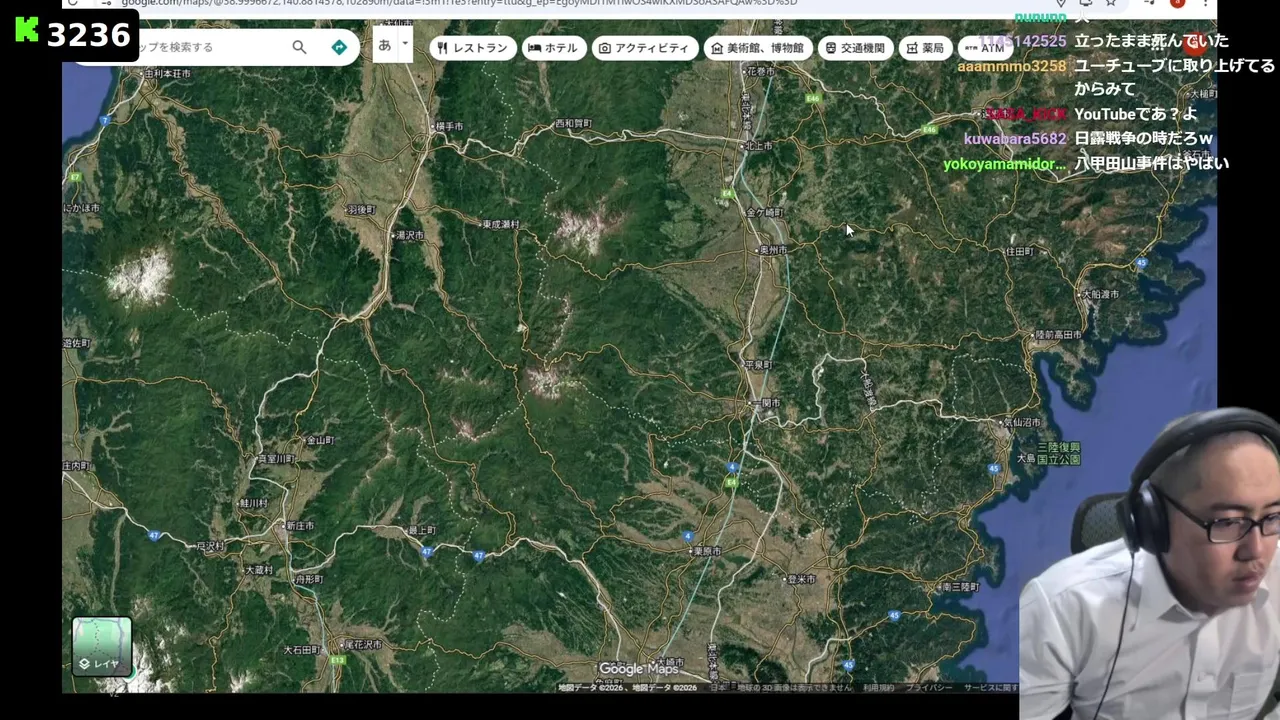Select the ホテル category chip

553,48
